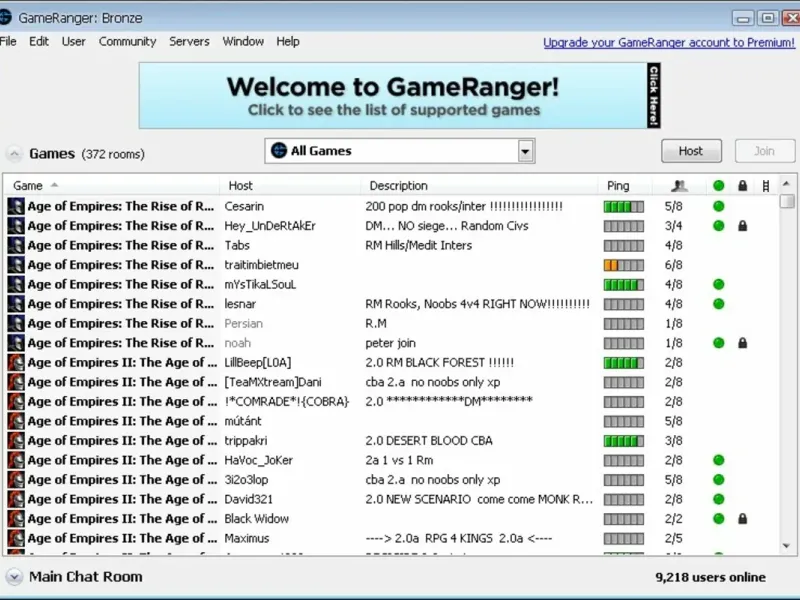
Task: Open the Help menu
Action: 288,41
